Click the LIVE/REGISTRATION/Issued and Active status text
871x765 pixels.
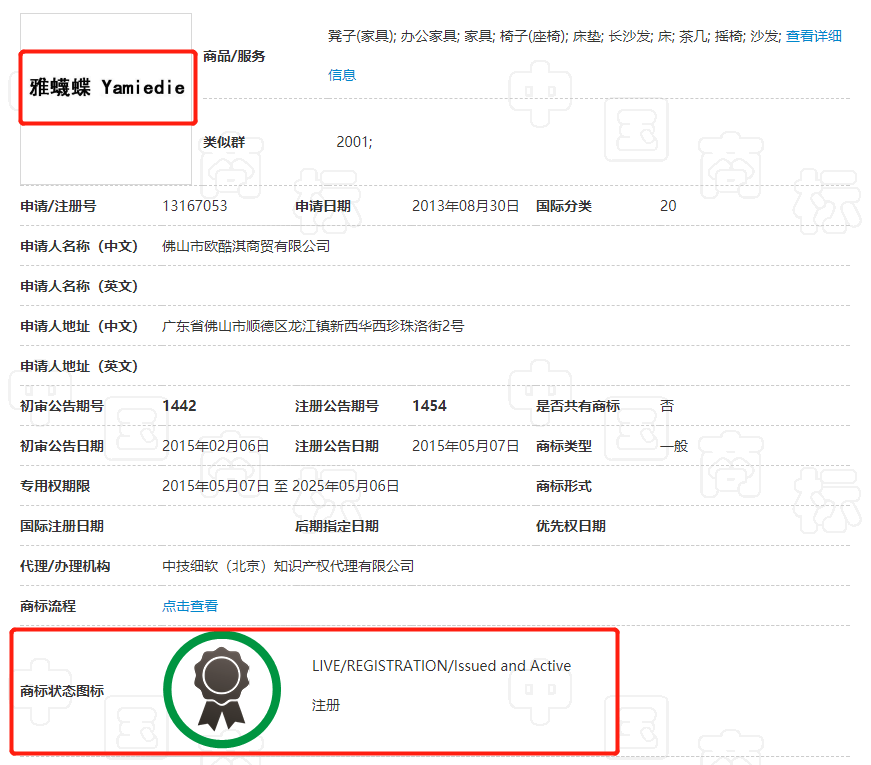[442, 666]
